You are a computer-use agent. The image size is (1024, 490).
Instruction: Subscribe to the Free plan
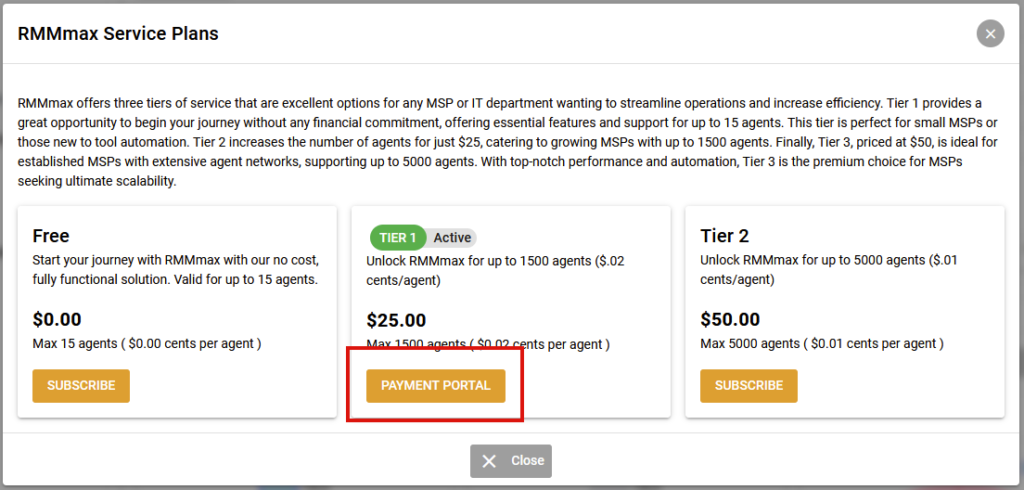coord(81,386)
